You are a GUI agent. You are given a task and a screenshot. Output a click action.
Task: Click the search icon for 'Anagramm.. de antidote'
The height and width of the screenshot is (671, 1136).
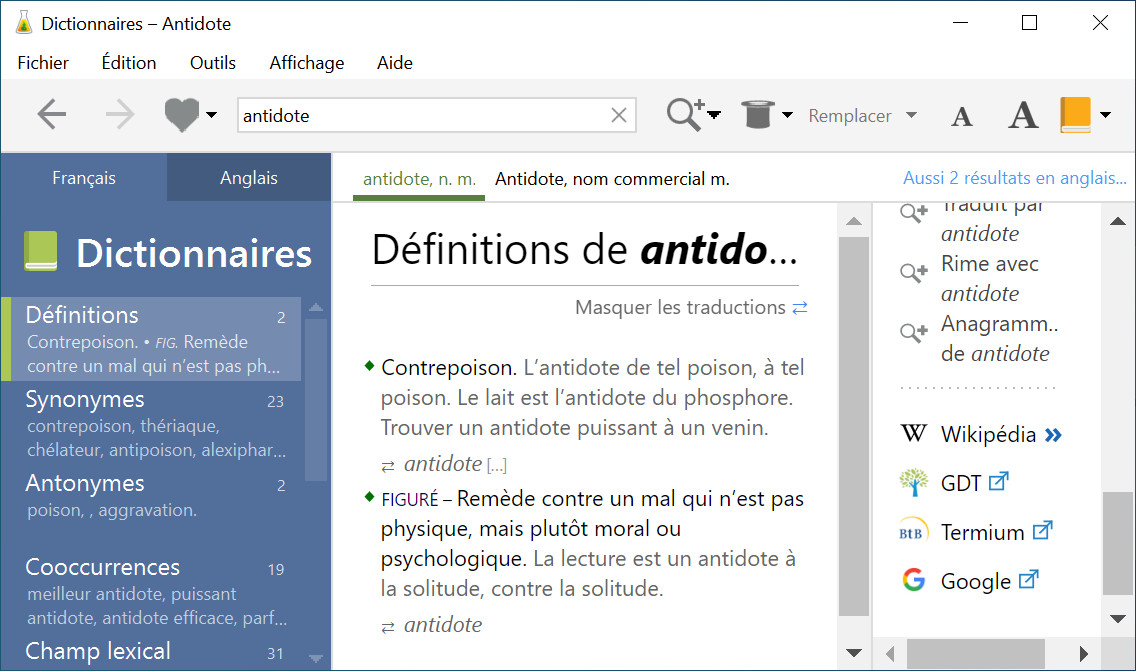tap(914, 333)
